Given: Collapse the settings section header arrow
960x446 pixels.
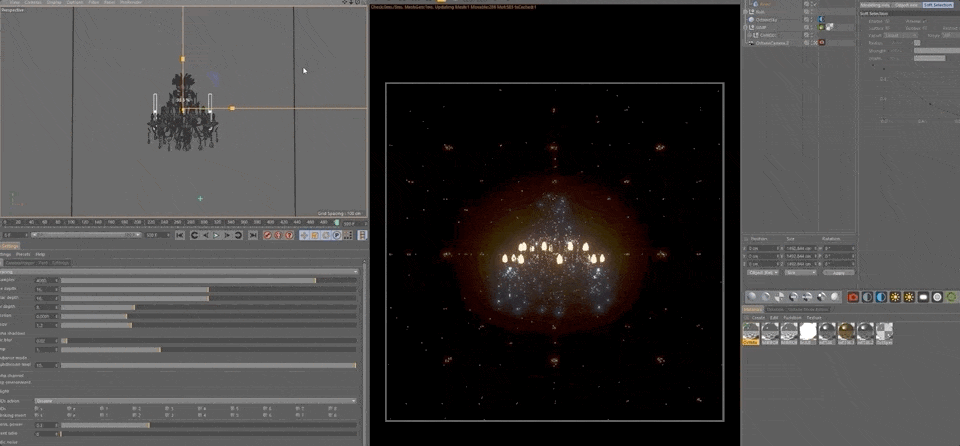Looking at the screenshot, I should click(x=356, y=271).
